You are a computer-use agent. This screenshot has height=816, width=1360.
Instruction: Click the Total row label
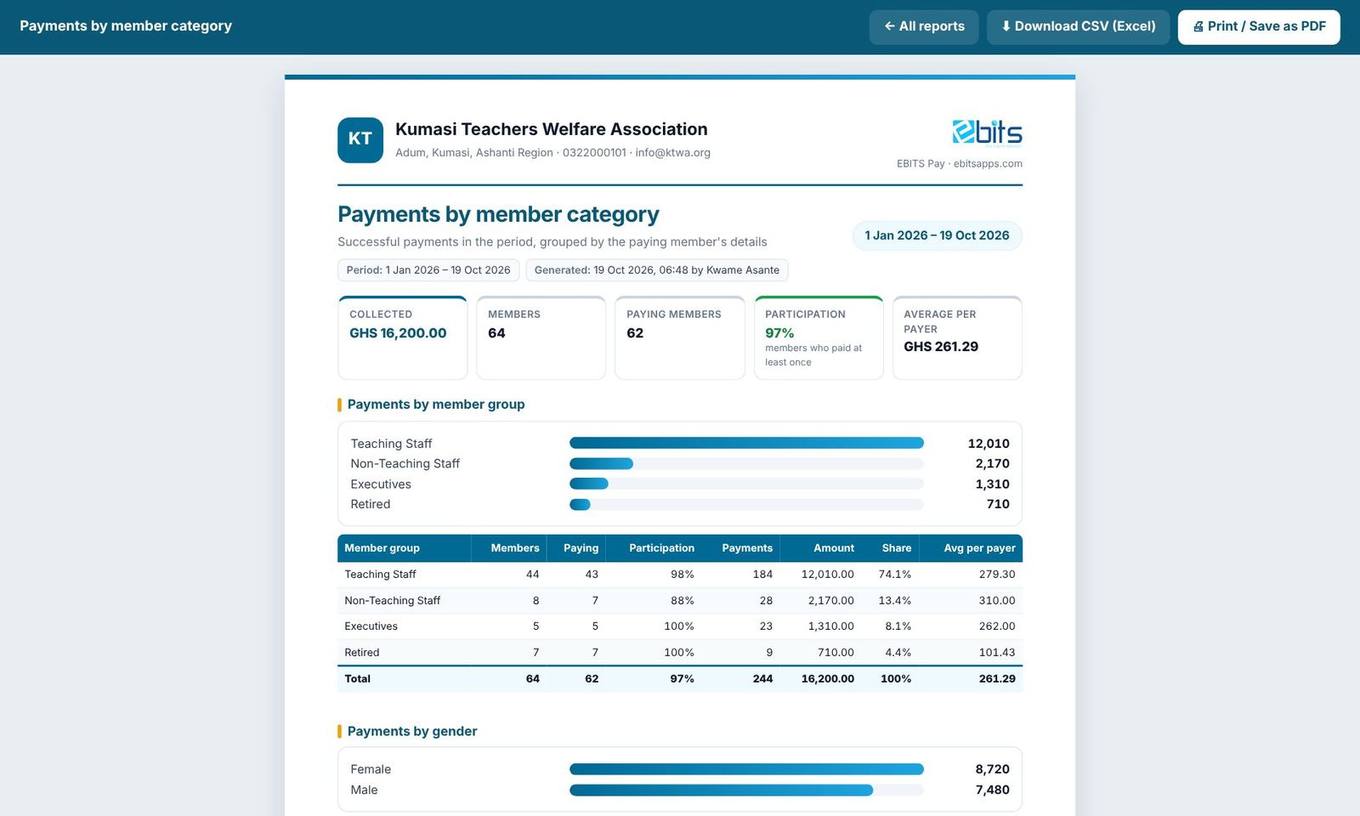pos(358,679)
